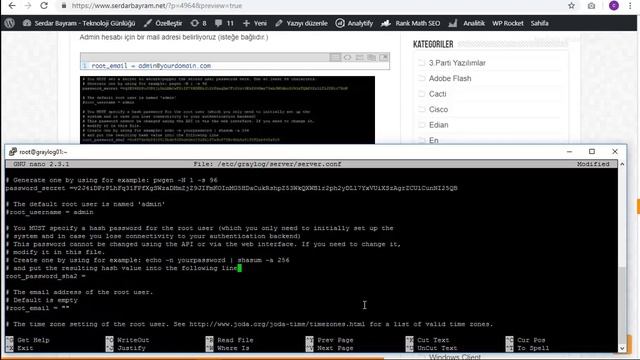This screenshot has width=640, height=360.
Task: Open Rank Math SEO menu
Action: [x=411, y=23]
